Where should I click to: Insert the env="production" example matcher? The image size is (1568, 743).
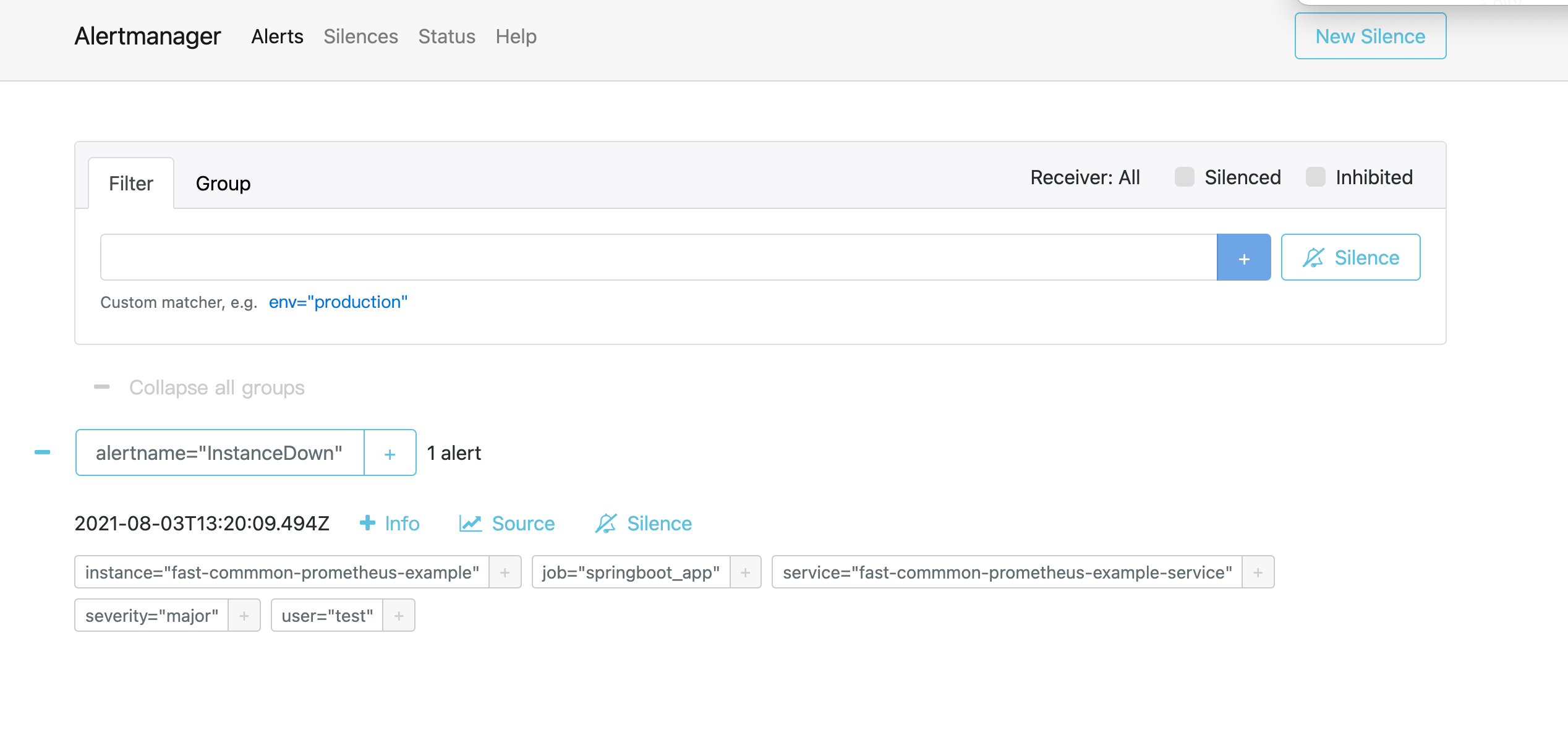pyautogui.click(x=338, y=302)
